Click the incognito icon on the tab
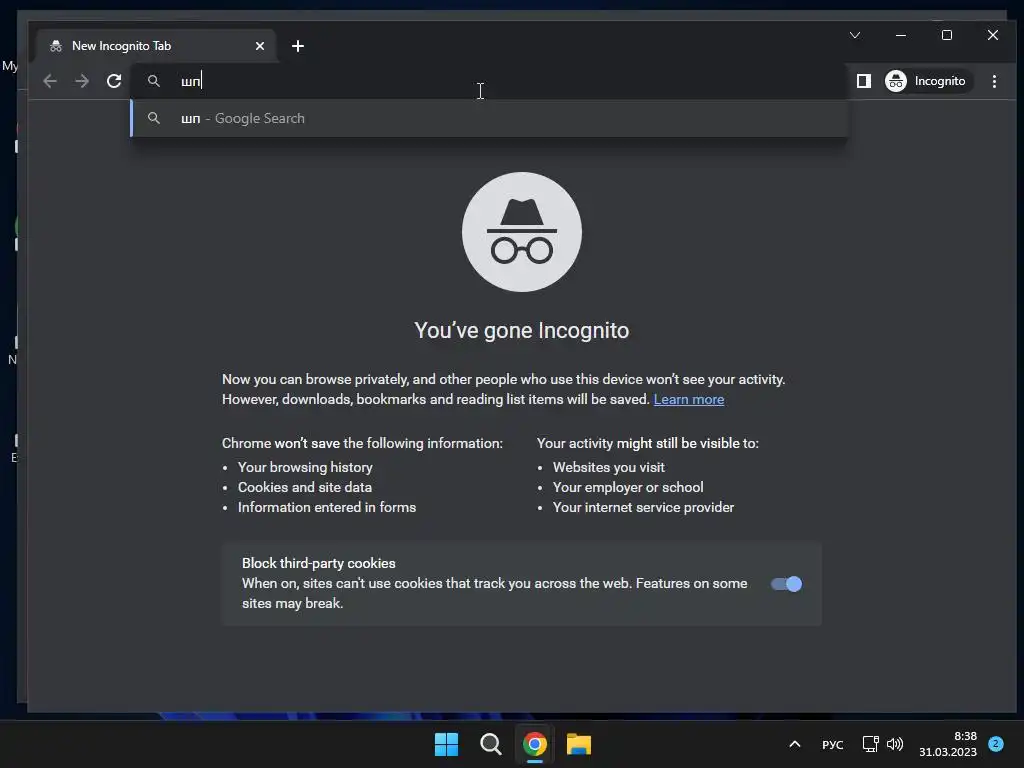Screen dimensions: 1024x768 click(56, 46)
